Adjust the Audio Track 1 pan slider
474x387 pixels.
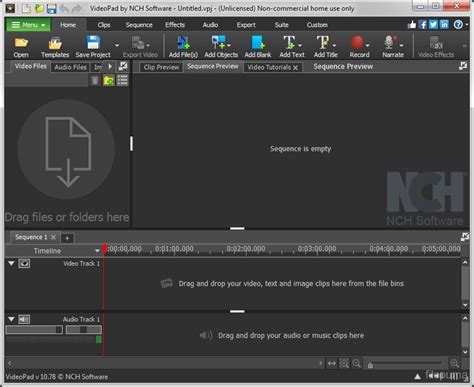[84, 330]
